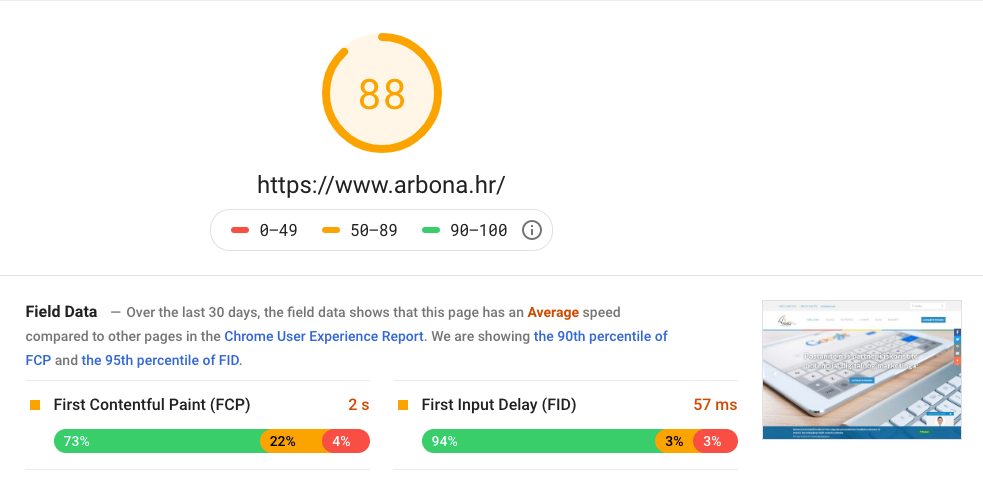Viewport: 983px width, 483px height.
Task: Click orange square icon next to FCP
Action: (35, 405)
